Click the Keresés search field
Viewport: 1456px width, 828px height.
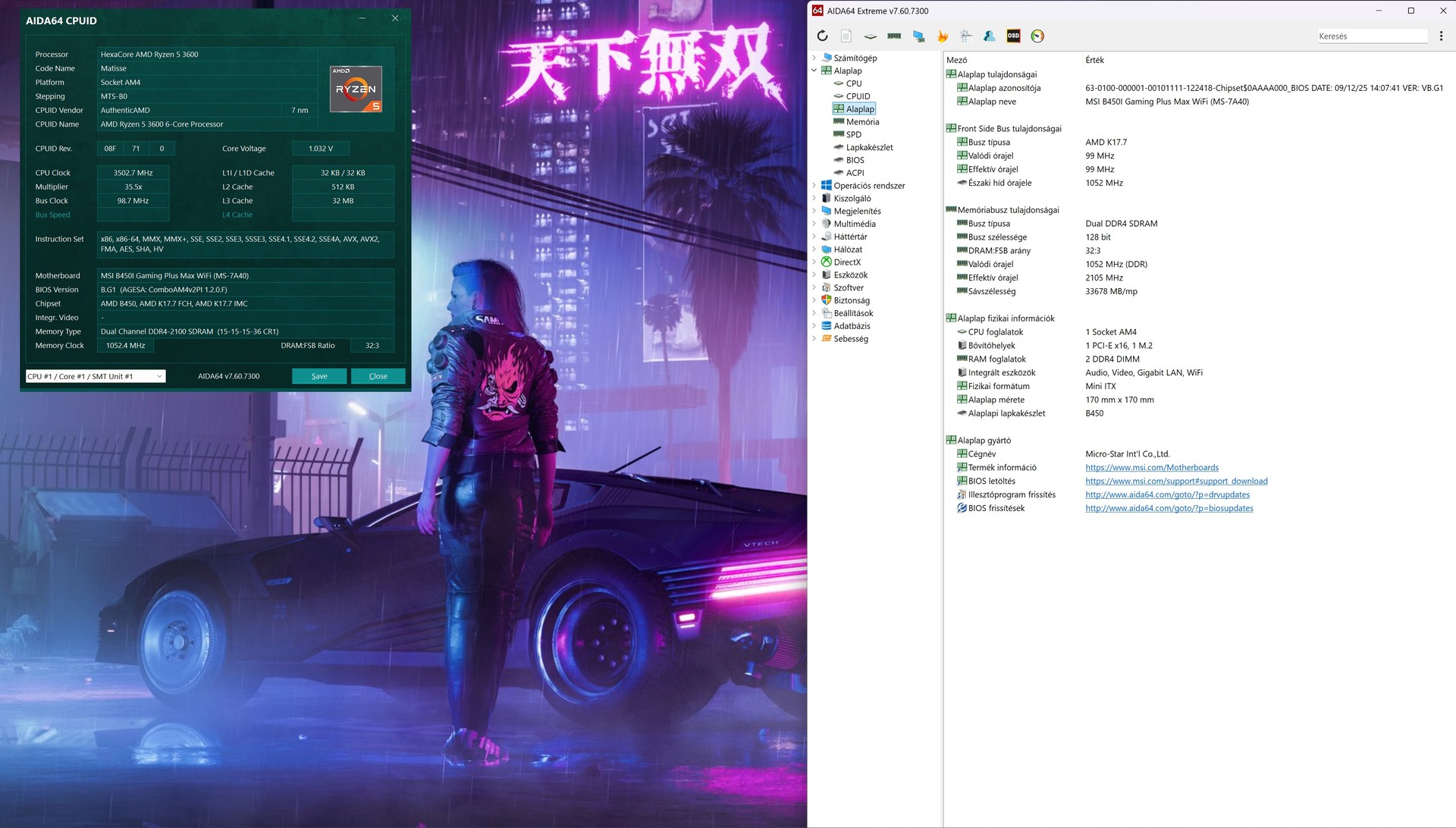pos(1371,36)
